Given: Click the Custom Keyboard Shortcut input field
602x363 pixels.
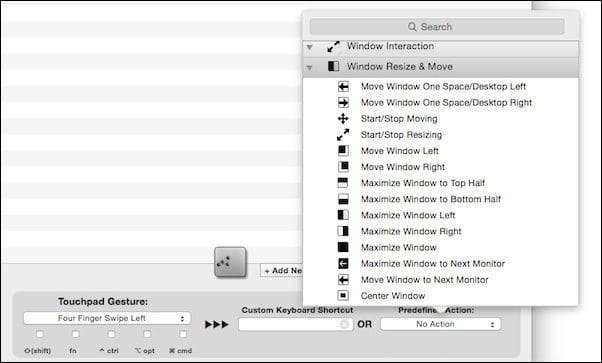Looking at the screenshot, I should click(x=295, y=325).
